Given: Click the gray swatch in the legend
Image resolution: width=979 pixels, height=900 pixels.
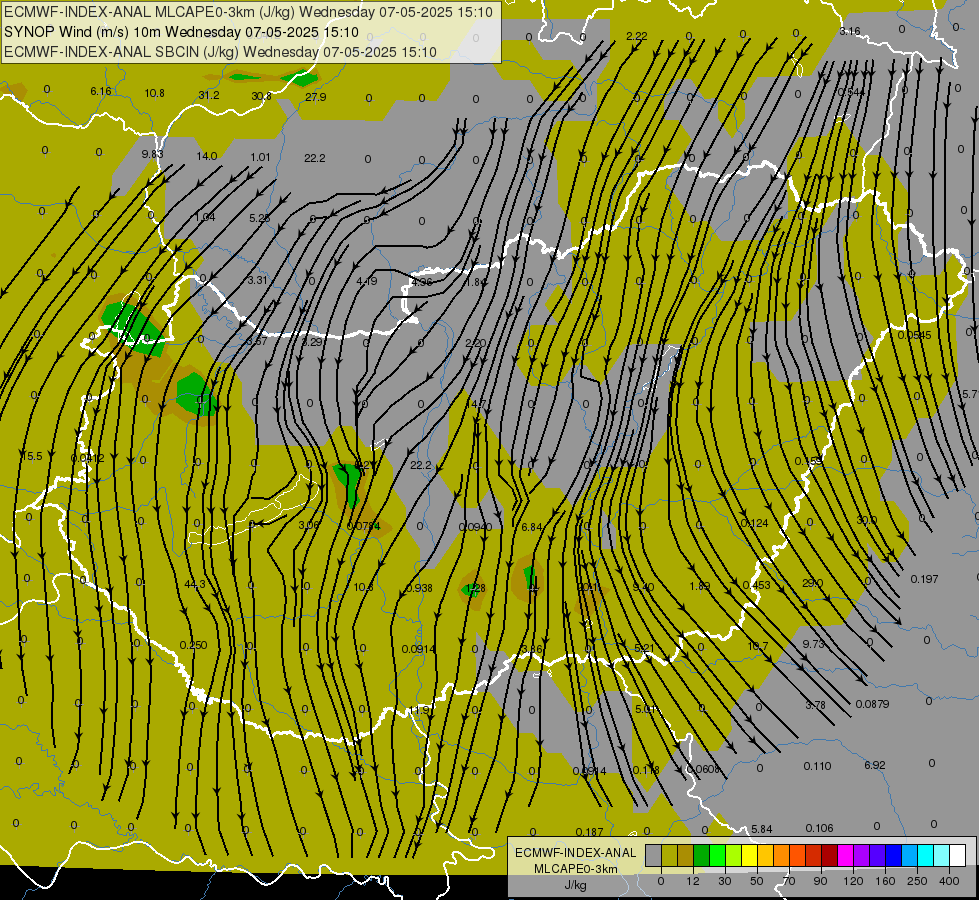Looking at the screenshot, I should coord(653,855).
